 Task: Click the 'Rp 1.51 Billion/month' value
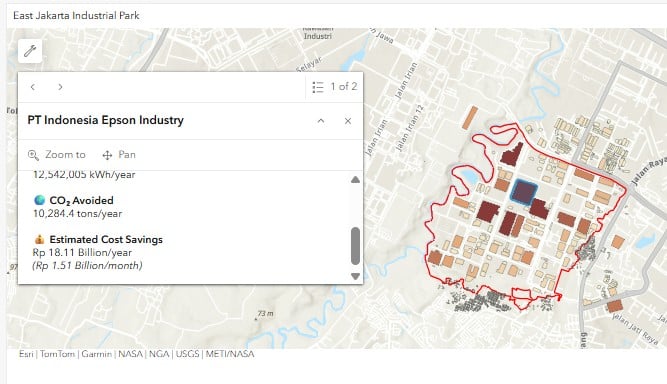(87, 266)
